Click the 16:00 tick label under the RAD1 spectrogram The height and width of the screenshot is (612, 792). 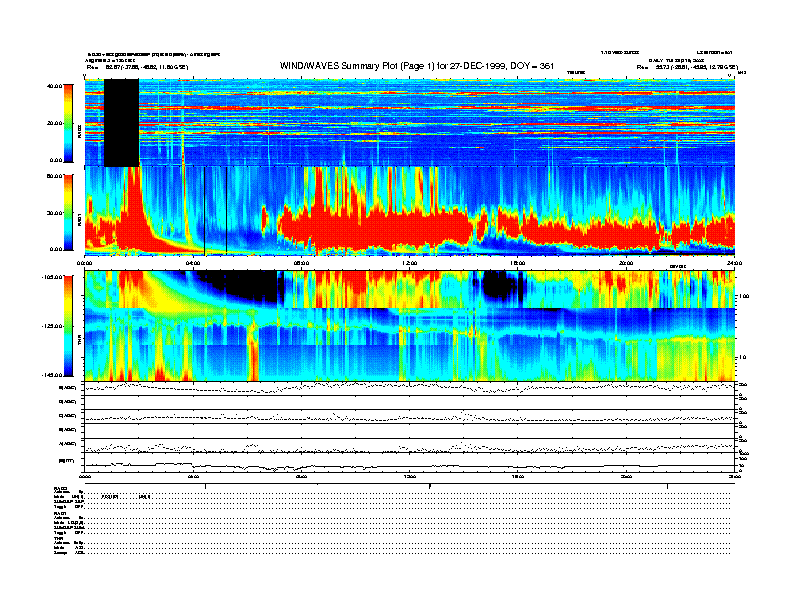coord(518,263)
